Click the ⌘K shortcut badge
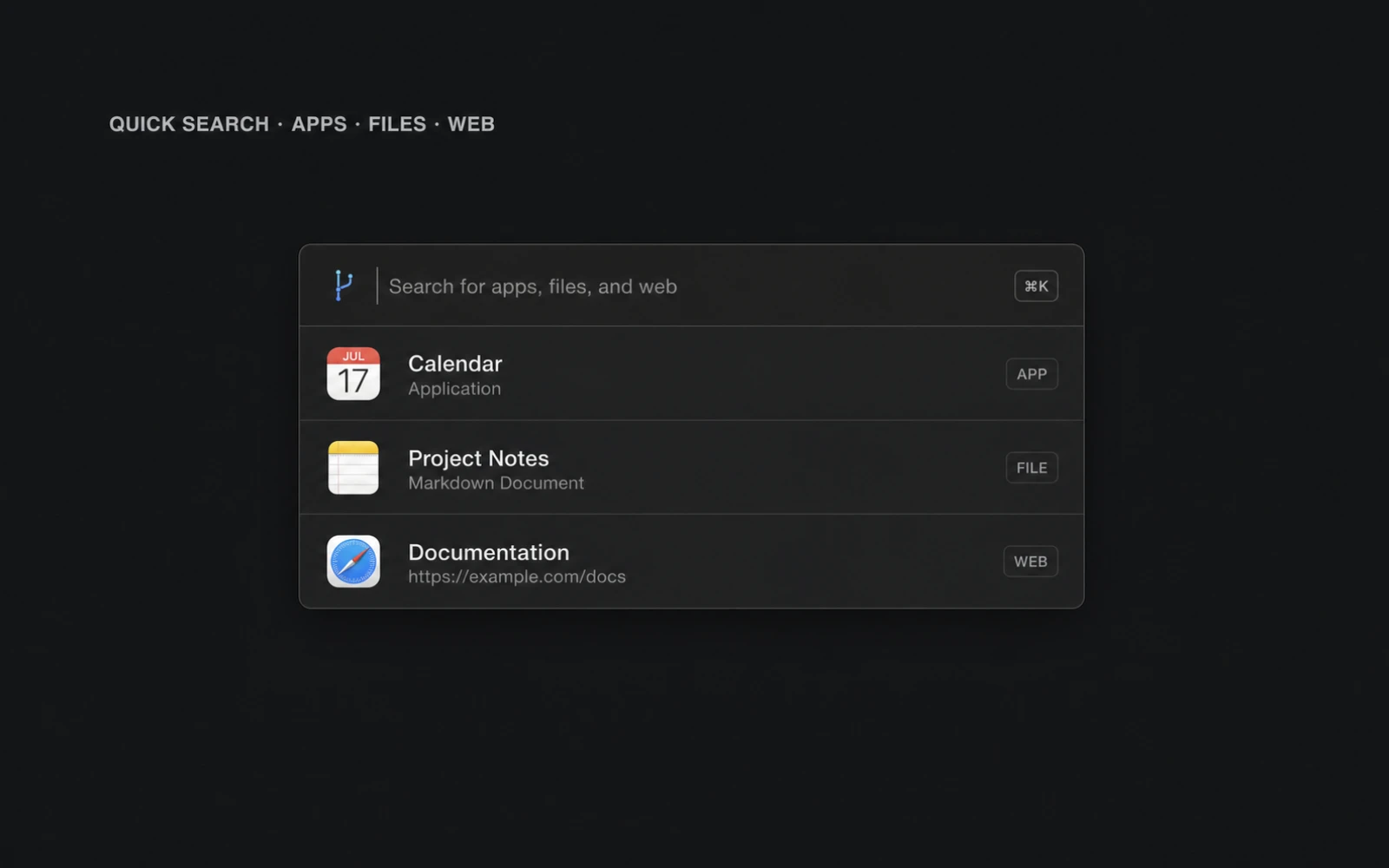Viewport: 1389px width, 868px height. point(1036,286)
